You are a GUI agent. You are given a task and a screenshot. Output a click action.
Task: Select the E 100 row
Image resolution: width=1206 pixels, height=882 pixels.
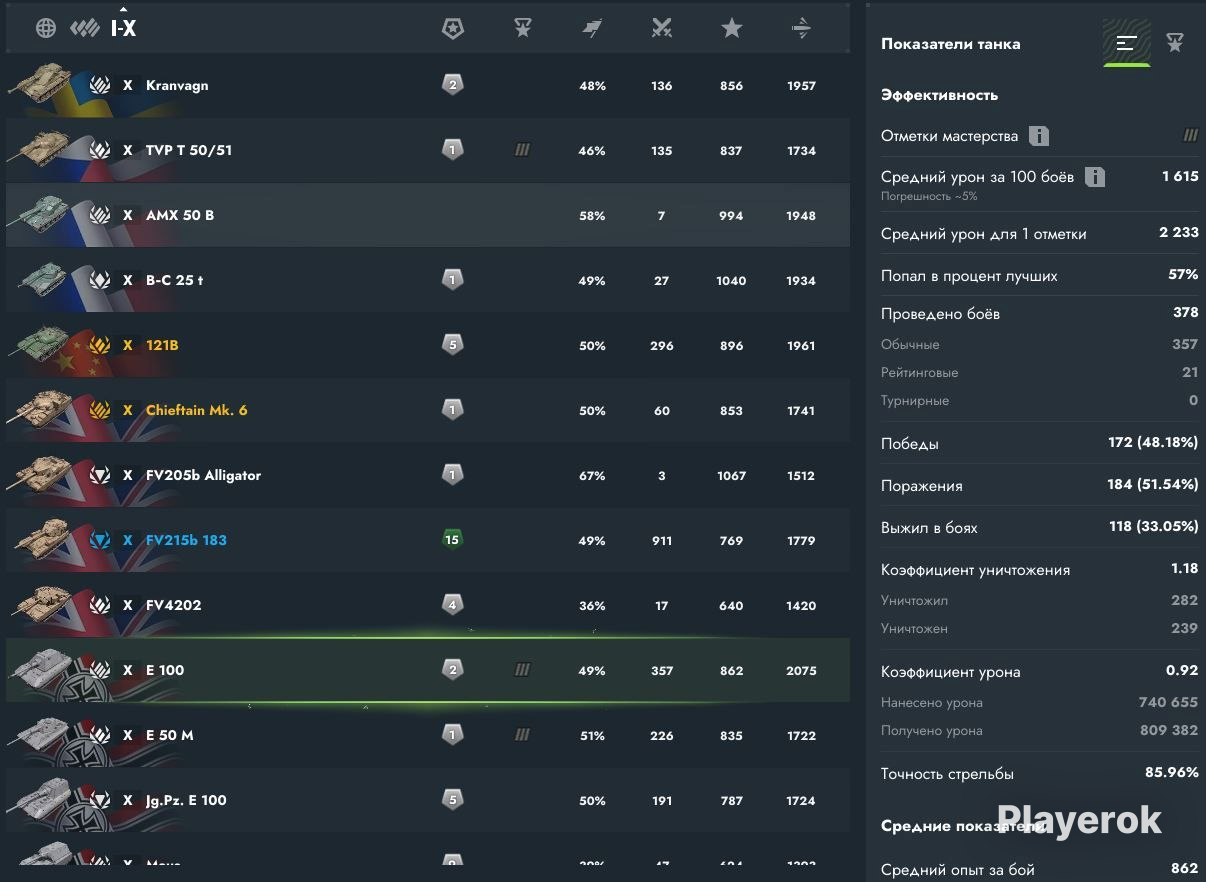tap(428, 670)
